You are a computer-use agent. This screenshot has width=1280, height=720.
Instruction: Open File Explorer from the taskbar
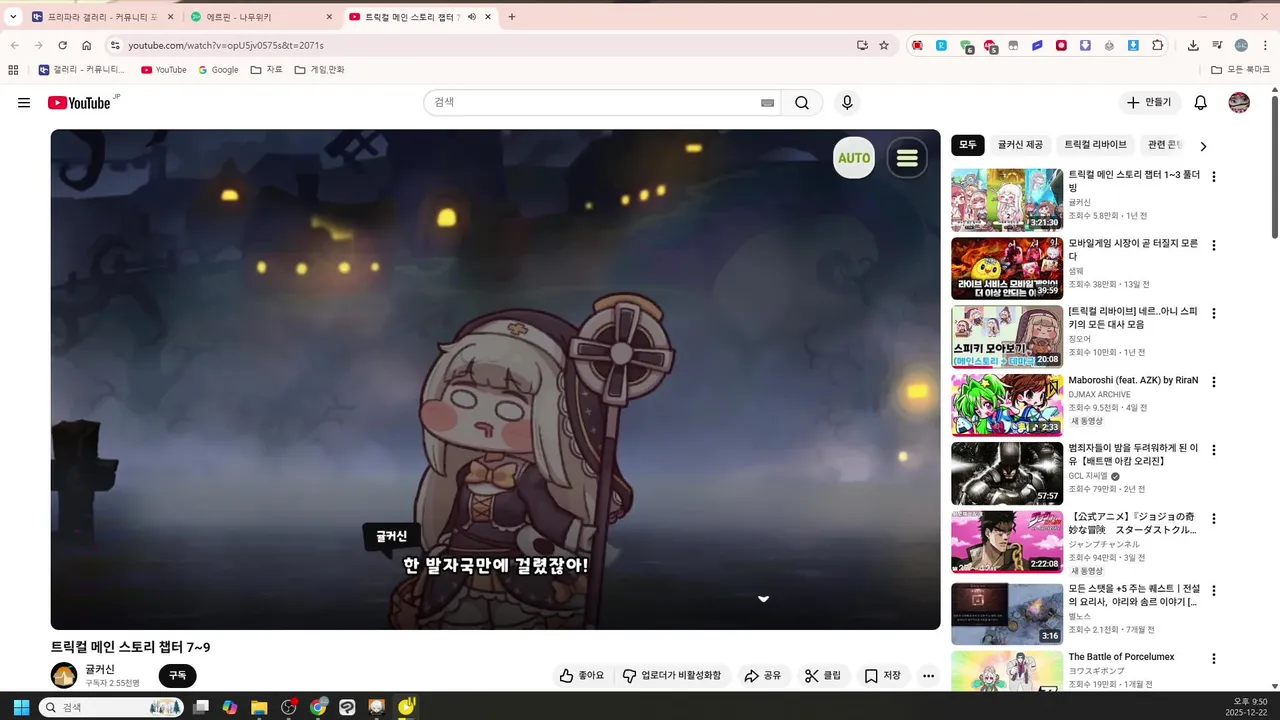(259, 707)
